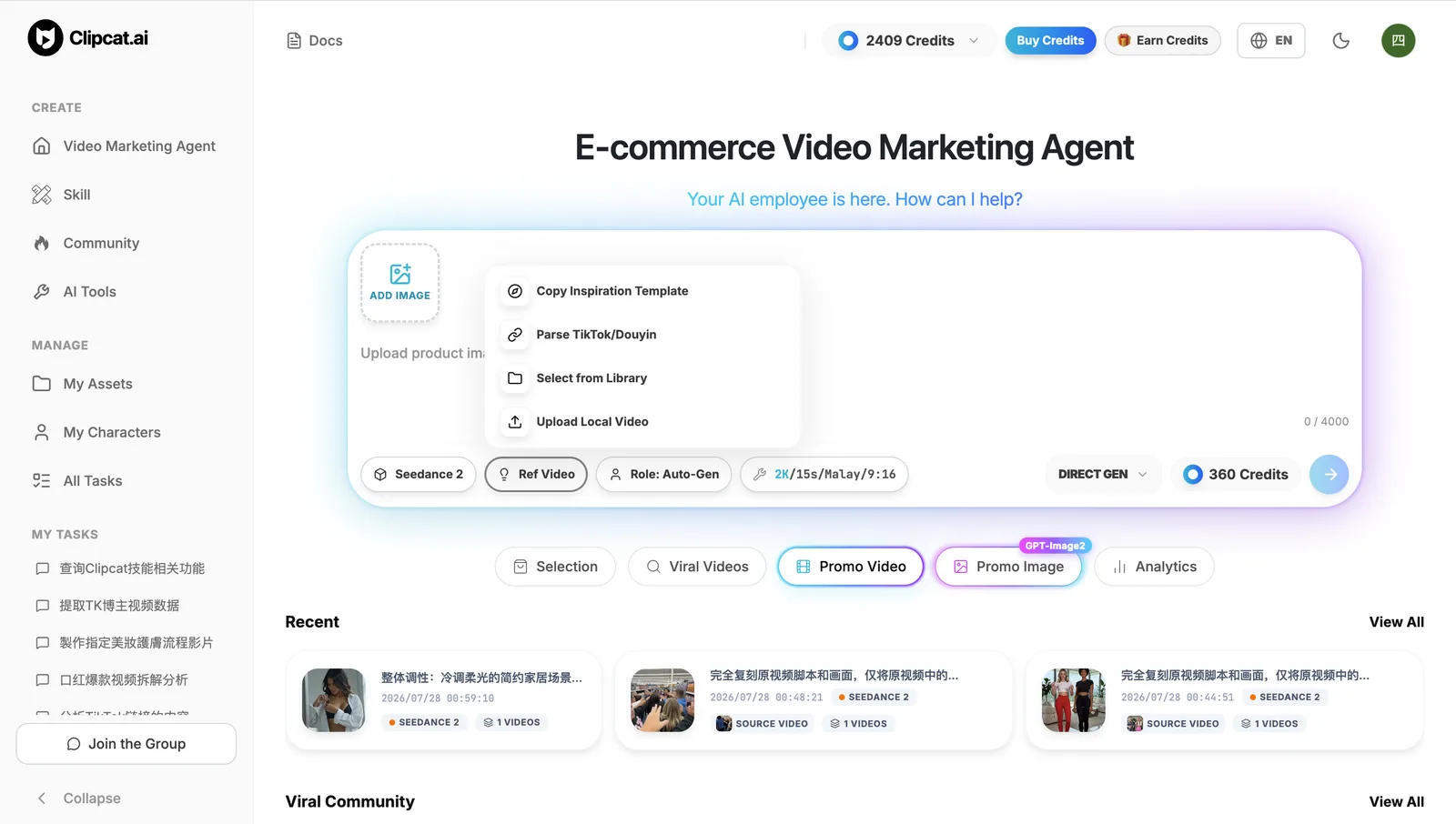Screen dimensions: 1456x824
Task: Choose Copy Inspiration Template
Action: coord(642,291)
